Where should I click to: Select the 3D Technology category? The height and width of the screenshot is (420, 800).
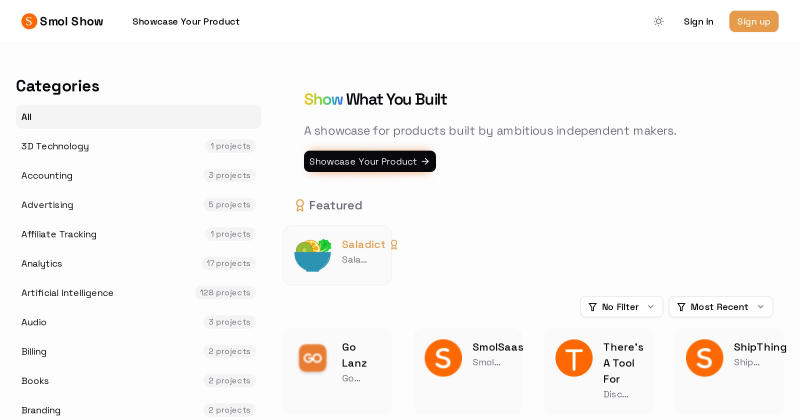[138, 146]
